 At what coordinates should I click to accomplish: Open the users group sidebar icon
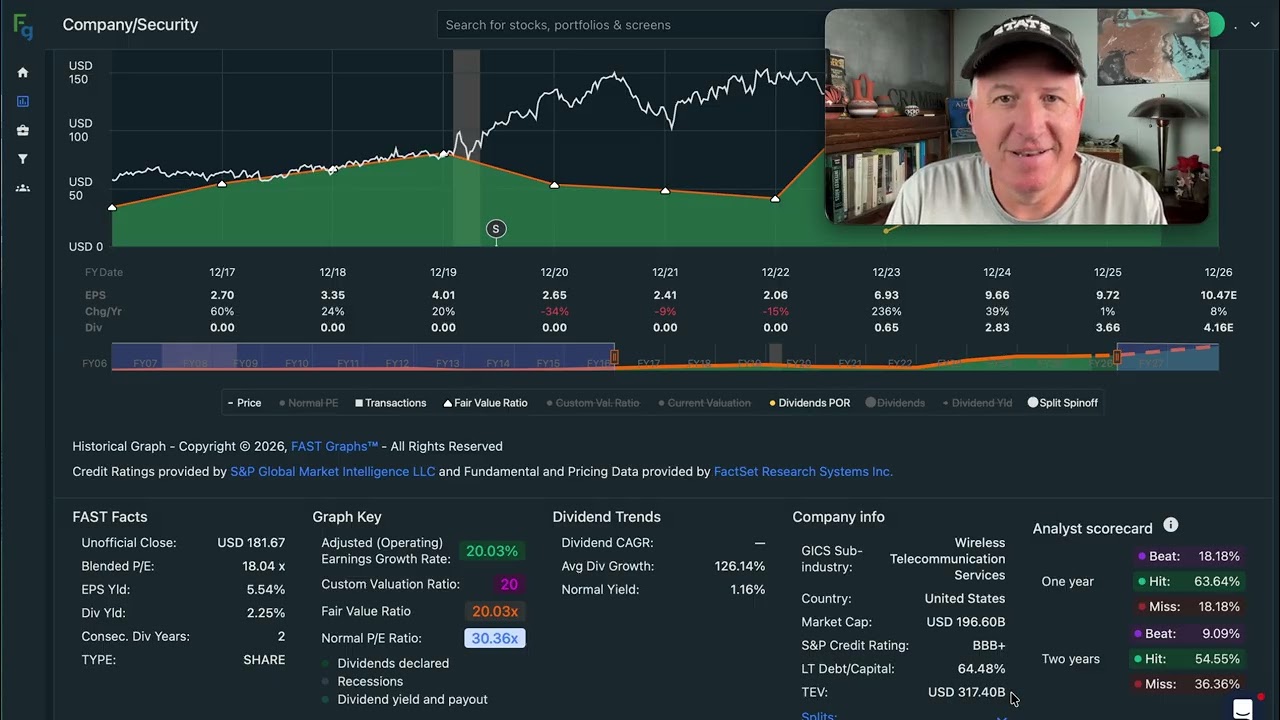pyautogui.click(x=23, y=188)
